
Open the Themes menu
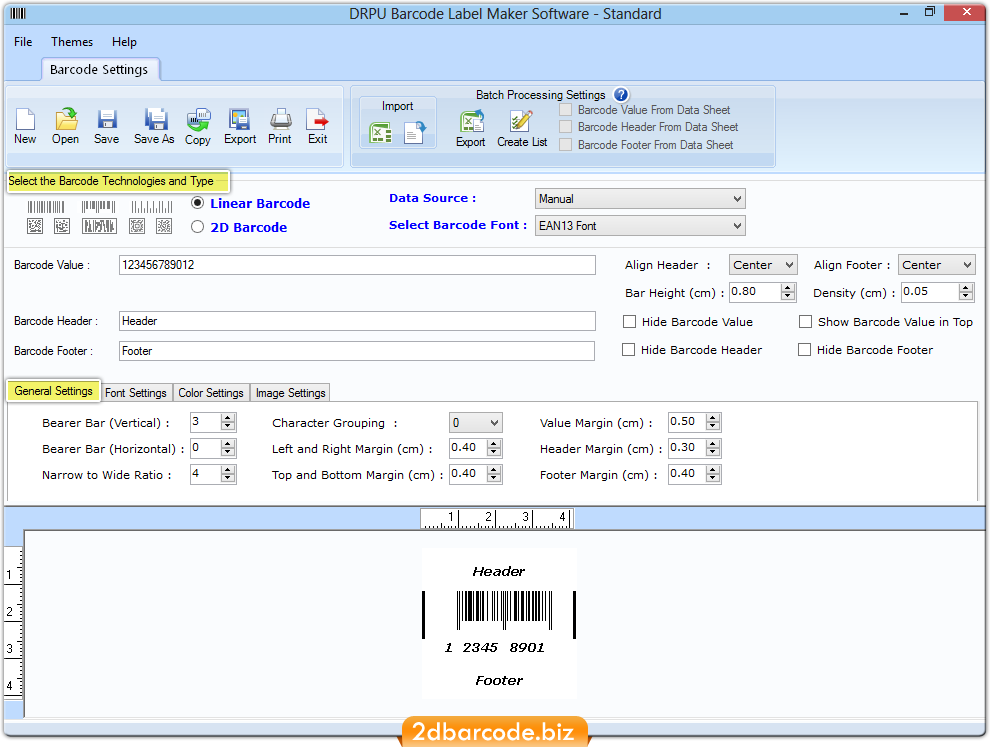pos(72,42)
